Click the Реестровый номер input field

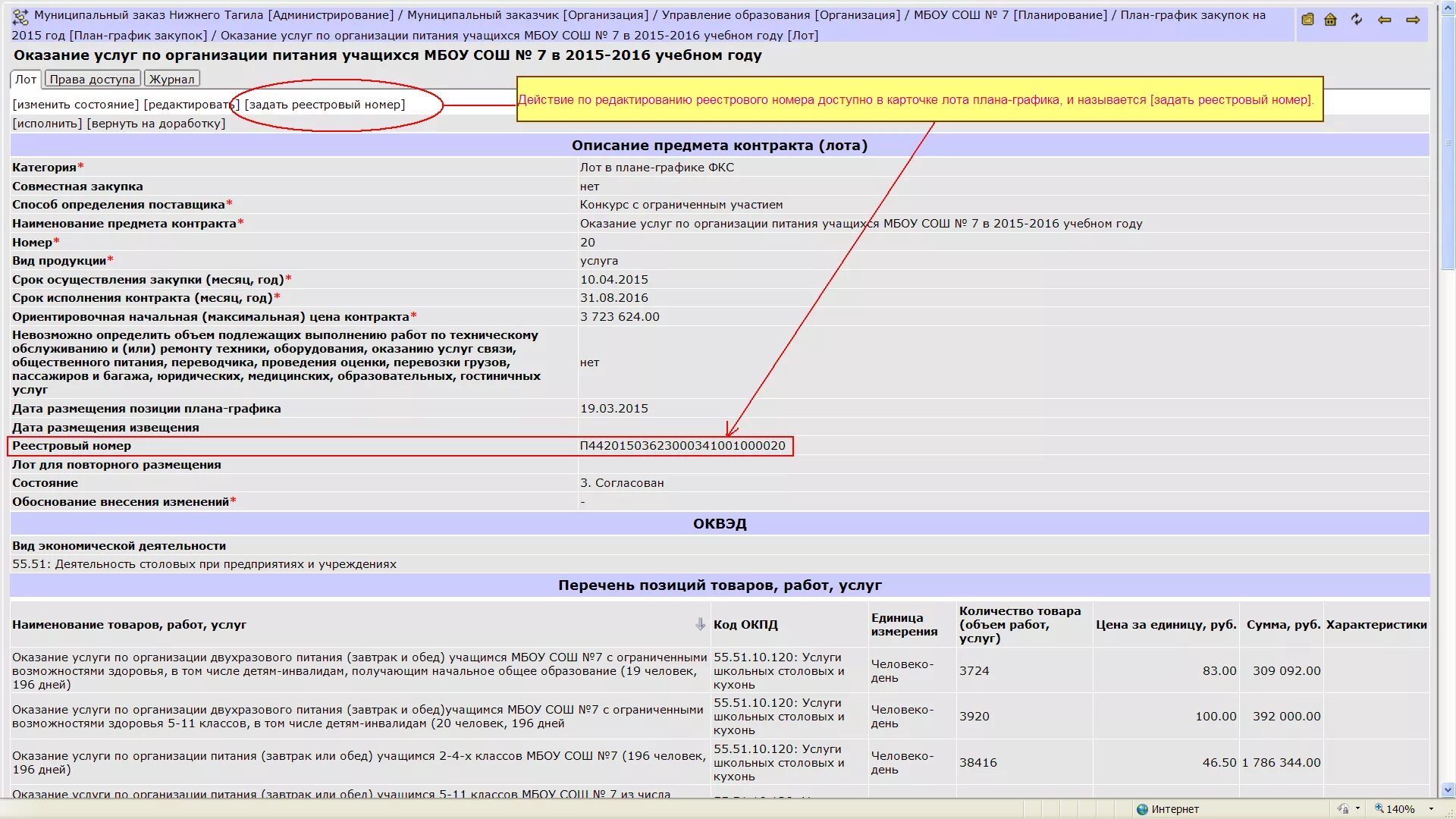tap(684, 445)
